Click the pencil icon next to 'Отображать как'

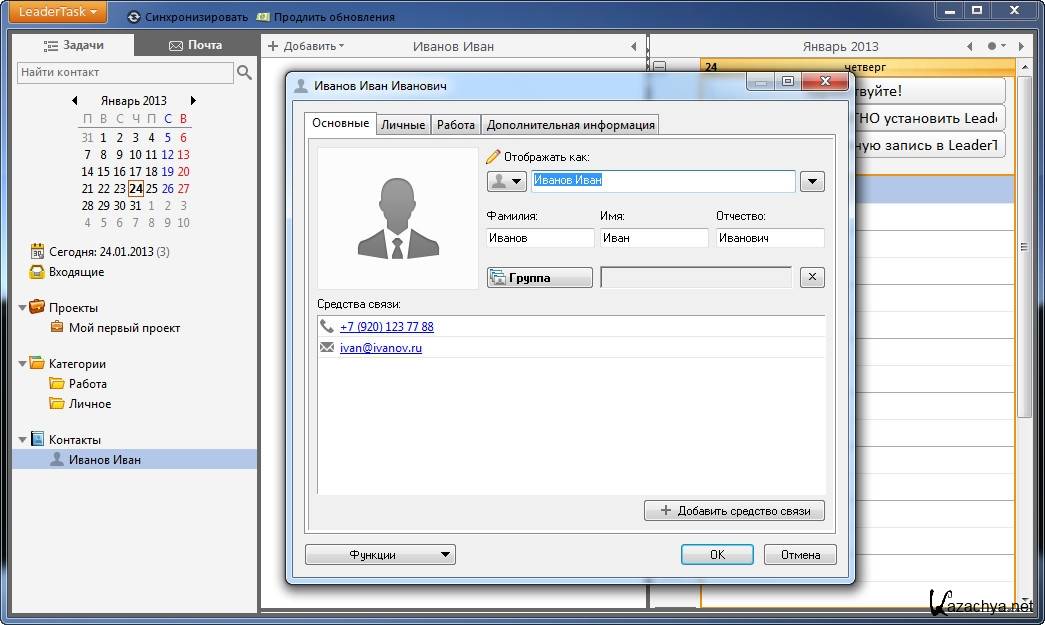coord(493,157)
